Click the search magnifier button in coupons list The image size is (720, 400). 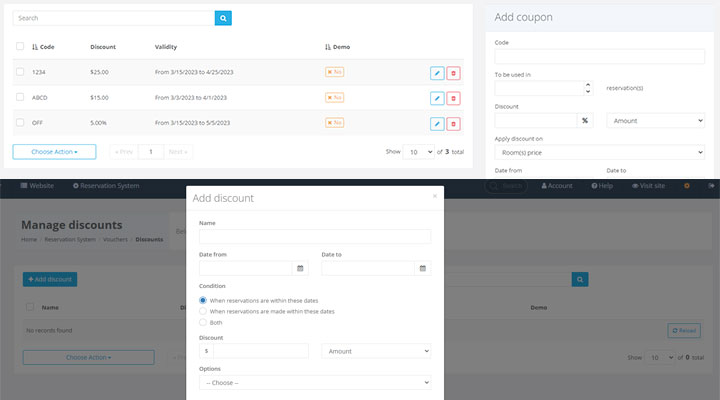[223, 18]
